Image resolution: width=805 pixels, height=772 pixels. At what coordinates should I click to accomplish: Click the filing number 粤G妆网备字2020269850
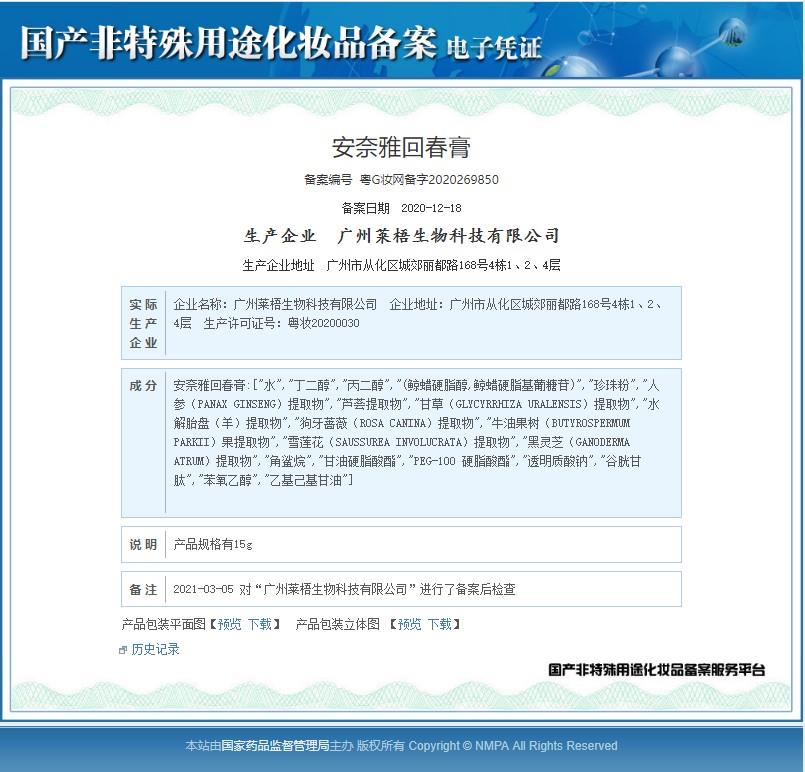[x=429, y=180]
